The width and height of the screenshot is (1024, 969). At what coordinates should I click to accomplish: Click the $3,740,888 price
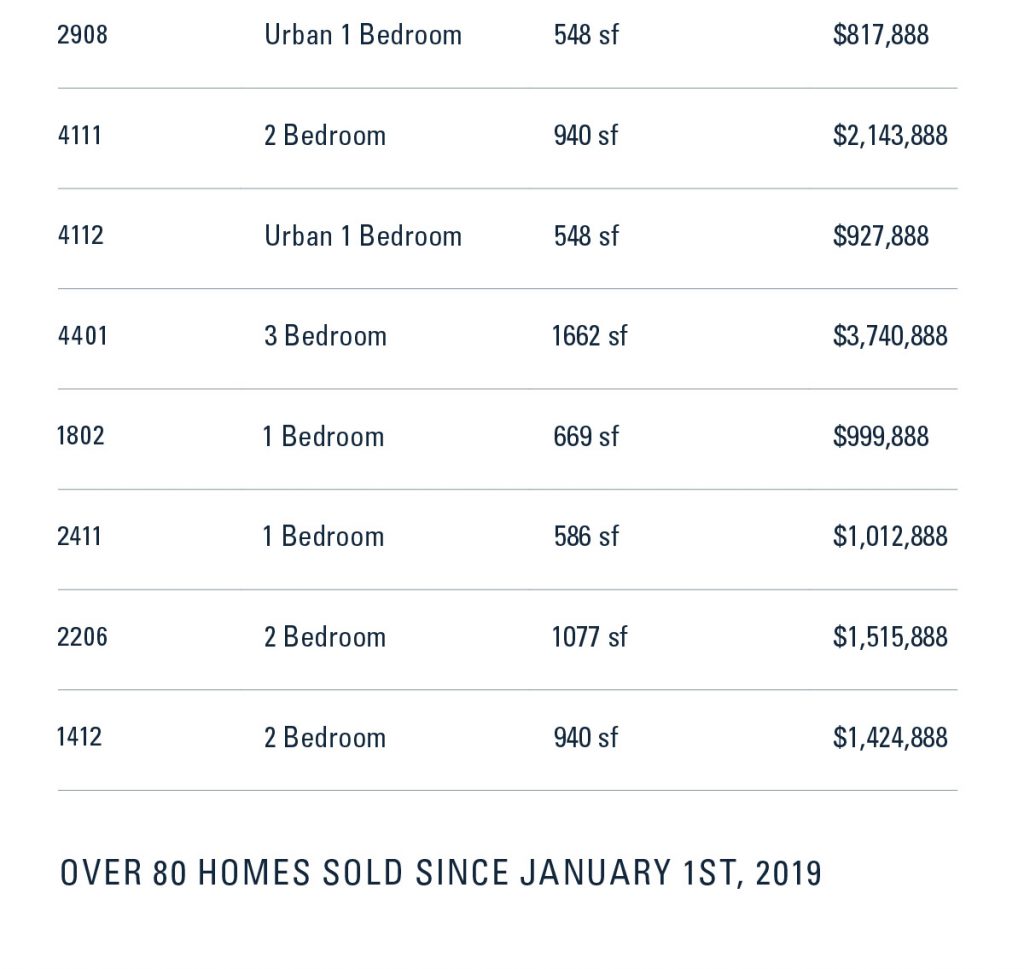coord(889,336)
